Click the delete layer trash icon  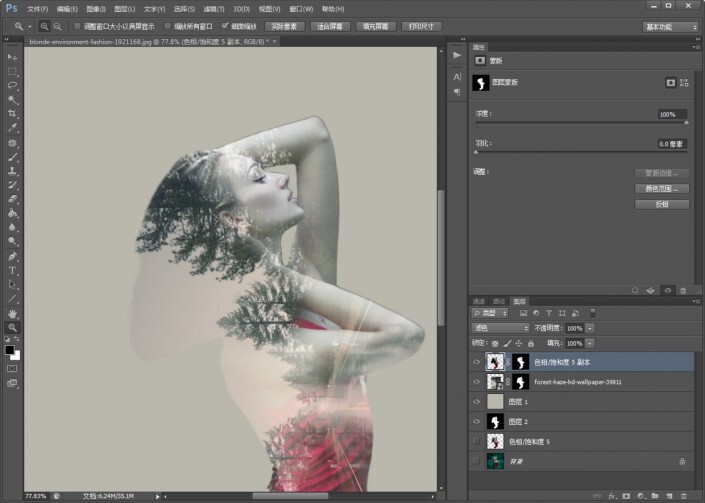pos(685,495)
